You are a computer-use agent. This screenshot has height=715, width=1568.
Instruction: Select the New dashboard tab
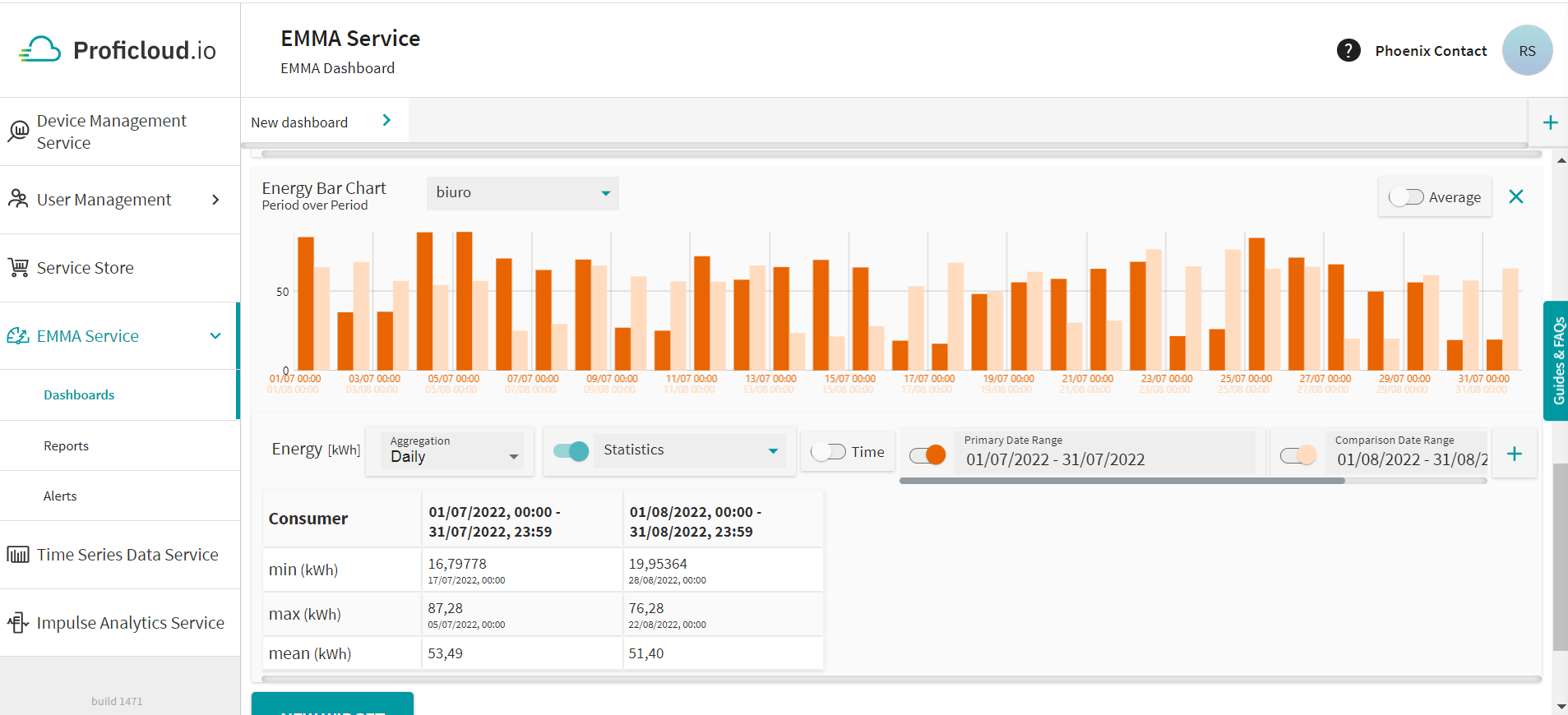(299, 122)
